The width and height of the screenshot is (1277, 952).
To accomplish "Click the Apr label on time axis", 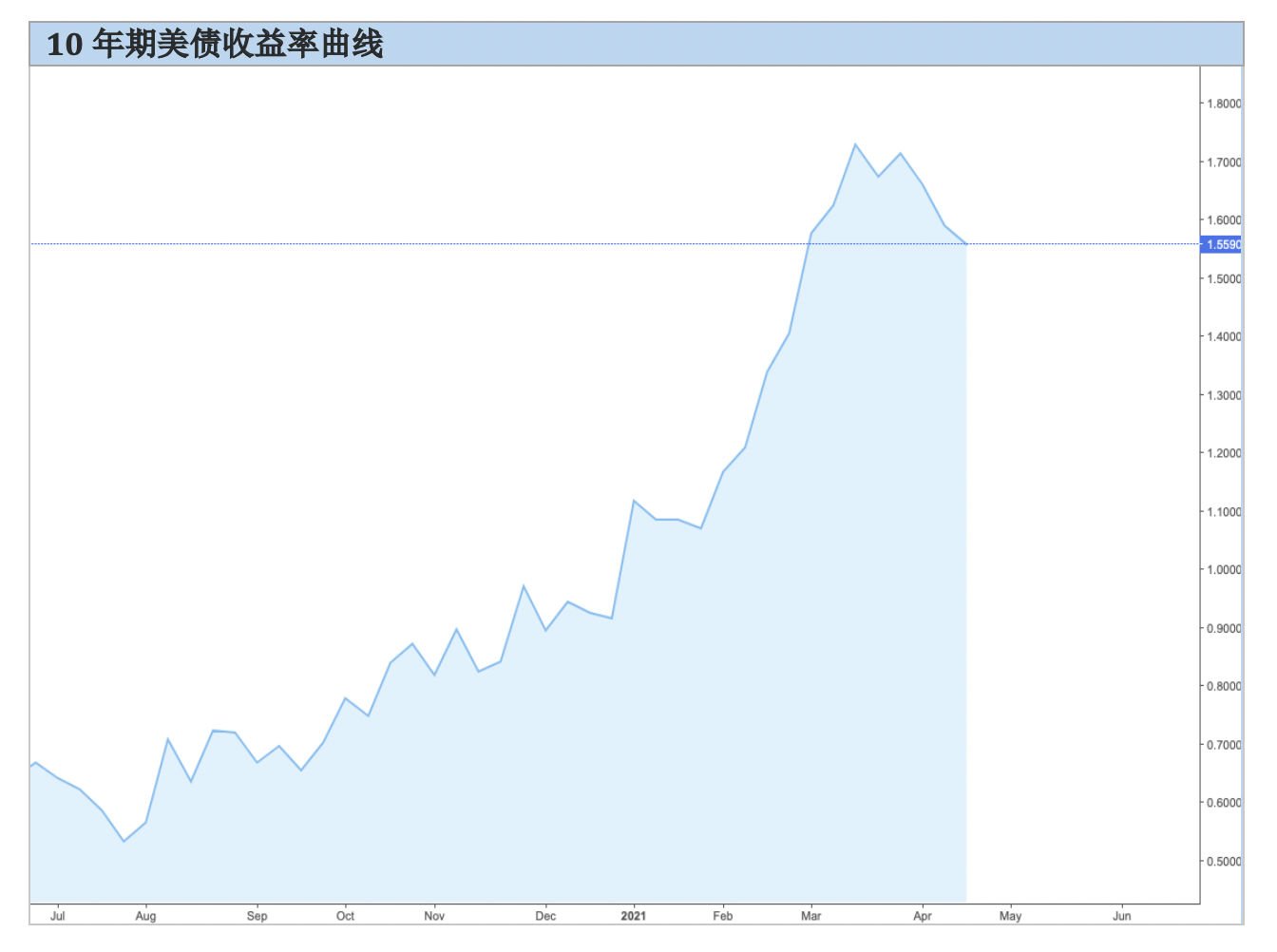I will point(922,916).
